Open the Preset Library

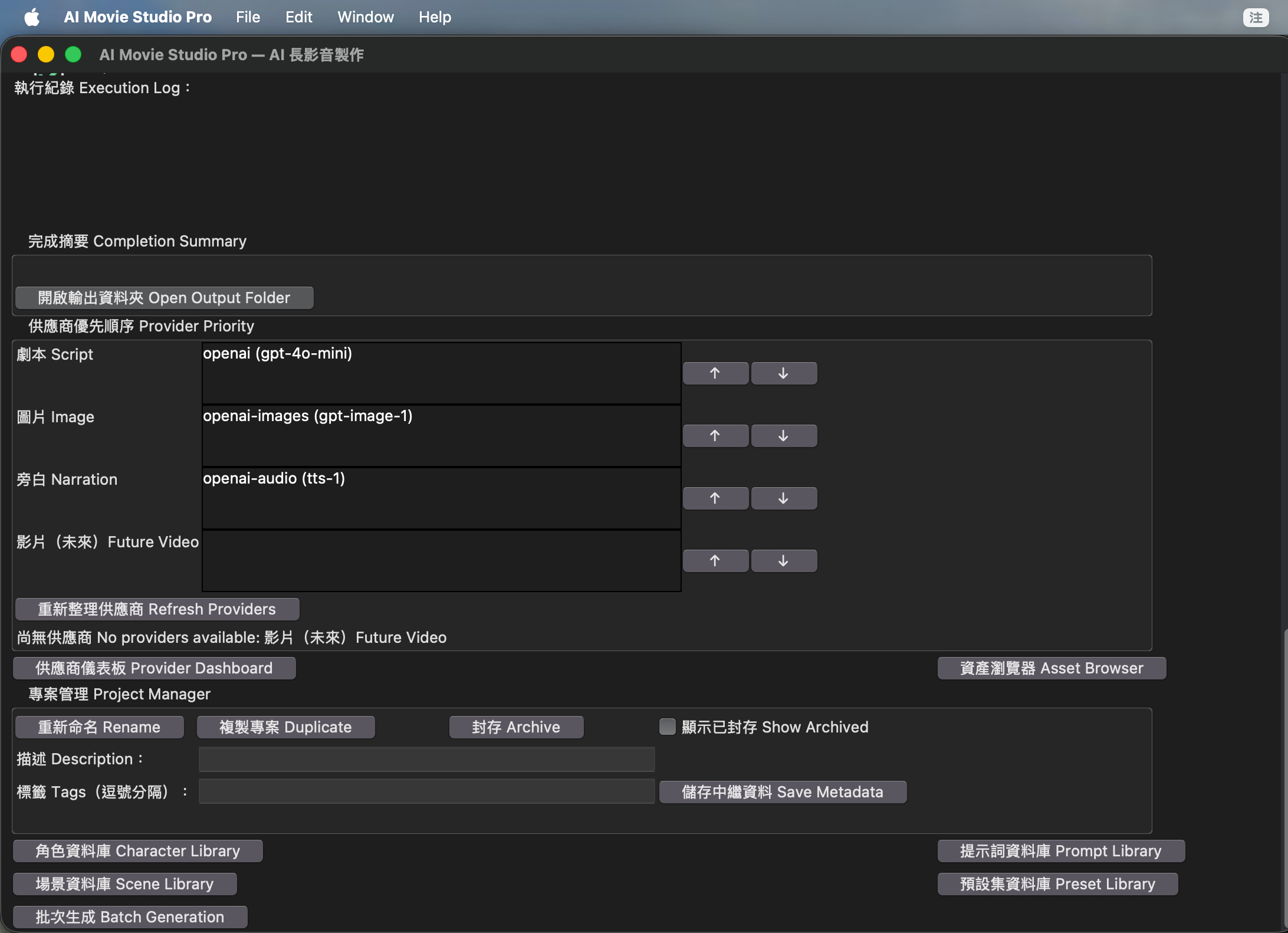point(1057,884)
